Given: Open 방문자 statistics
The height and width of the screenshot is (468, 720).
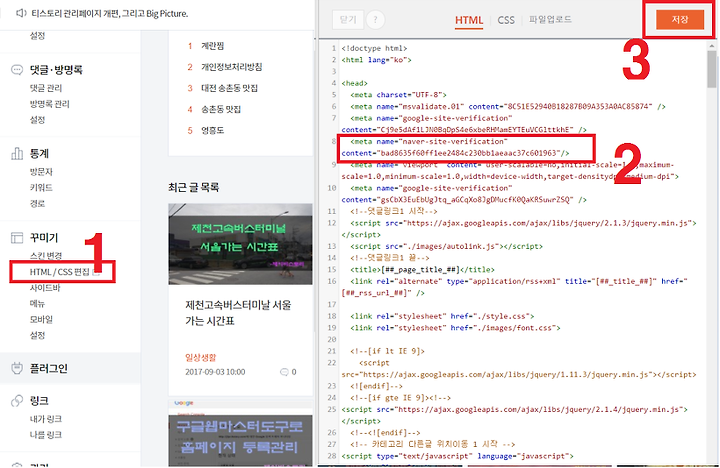Looking at the screenshot, I should [41, 172].
